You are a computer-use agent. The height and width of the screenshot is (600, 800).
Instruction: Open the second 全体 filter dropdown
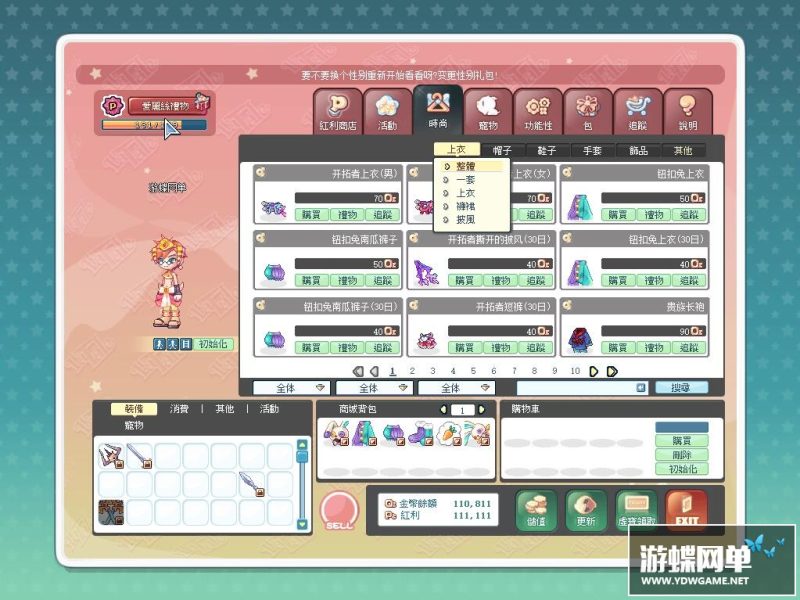coord(374,388)
